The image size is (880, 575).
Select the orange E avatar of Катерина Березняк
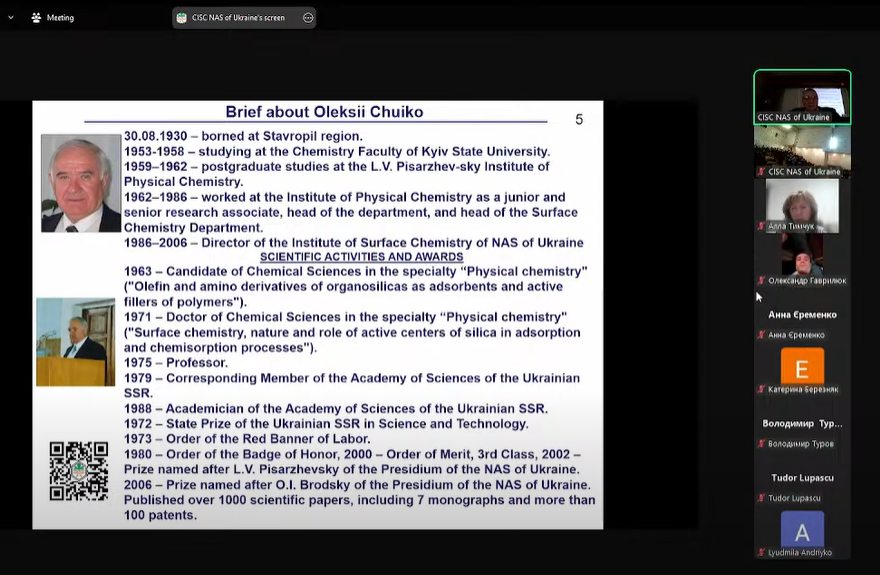click(802, 368)
